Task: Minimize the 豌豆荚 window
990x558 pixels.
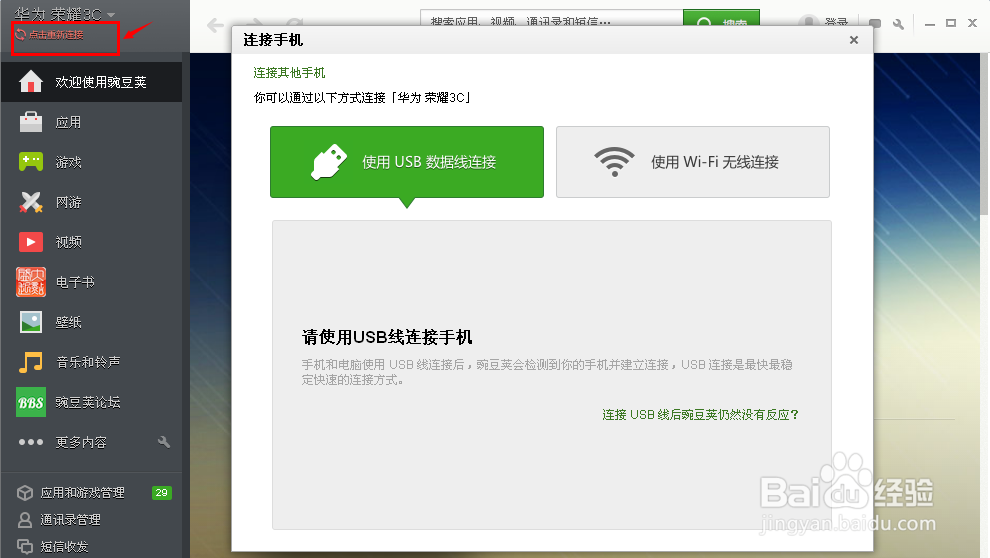Action: coord(929,23)
